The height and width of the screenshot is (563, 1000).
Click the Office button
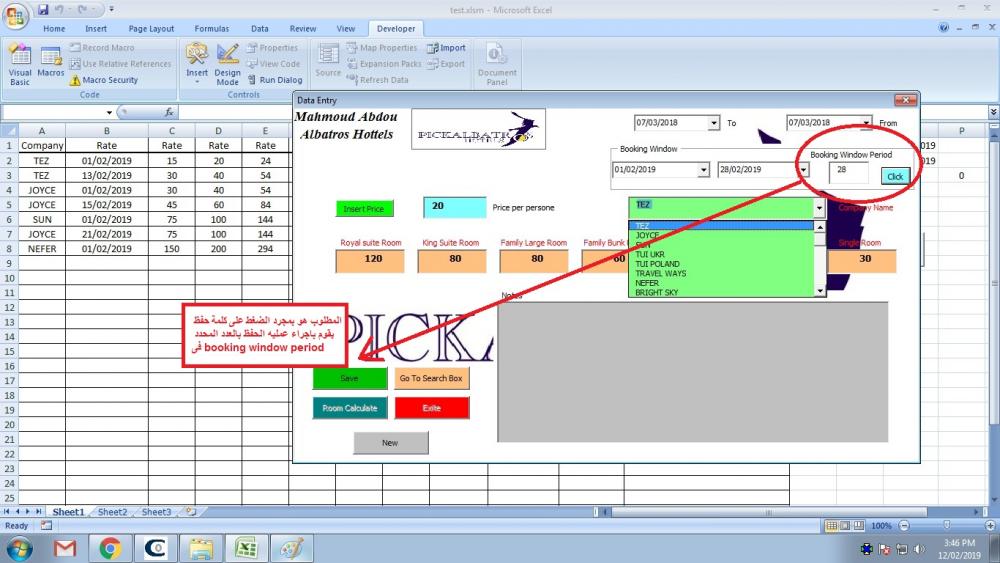[x=15, y=15]
